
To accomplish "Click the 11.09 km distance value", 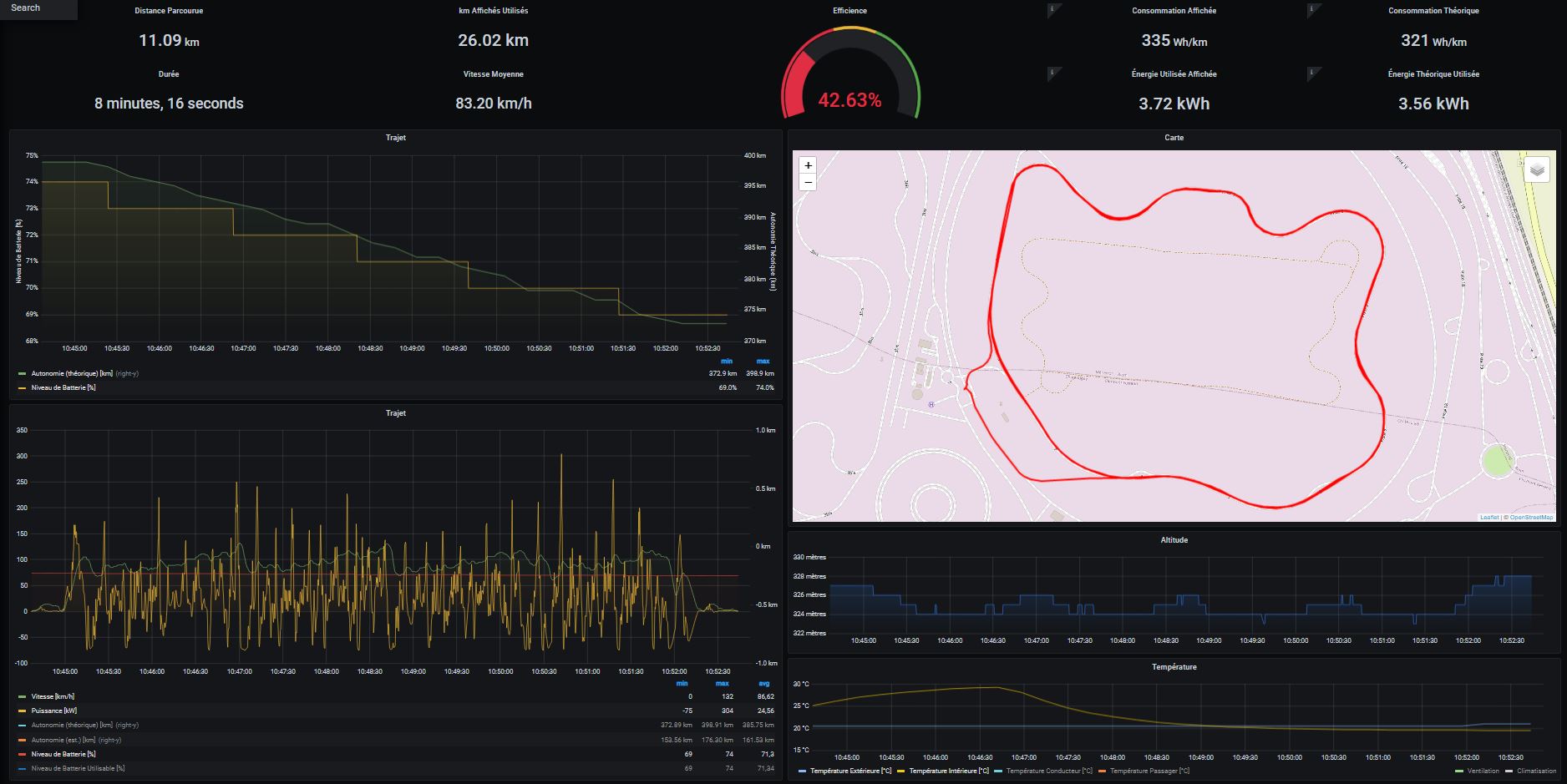I will tap(169, 40).
